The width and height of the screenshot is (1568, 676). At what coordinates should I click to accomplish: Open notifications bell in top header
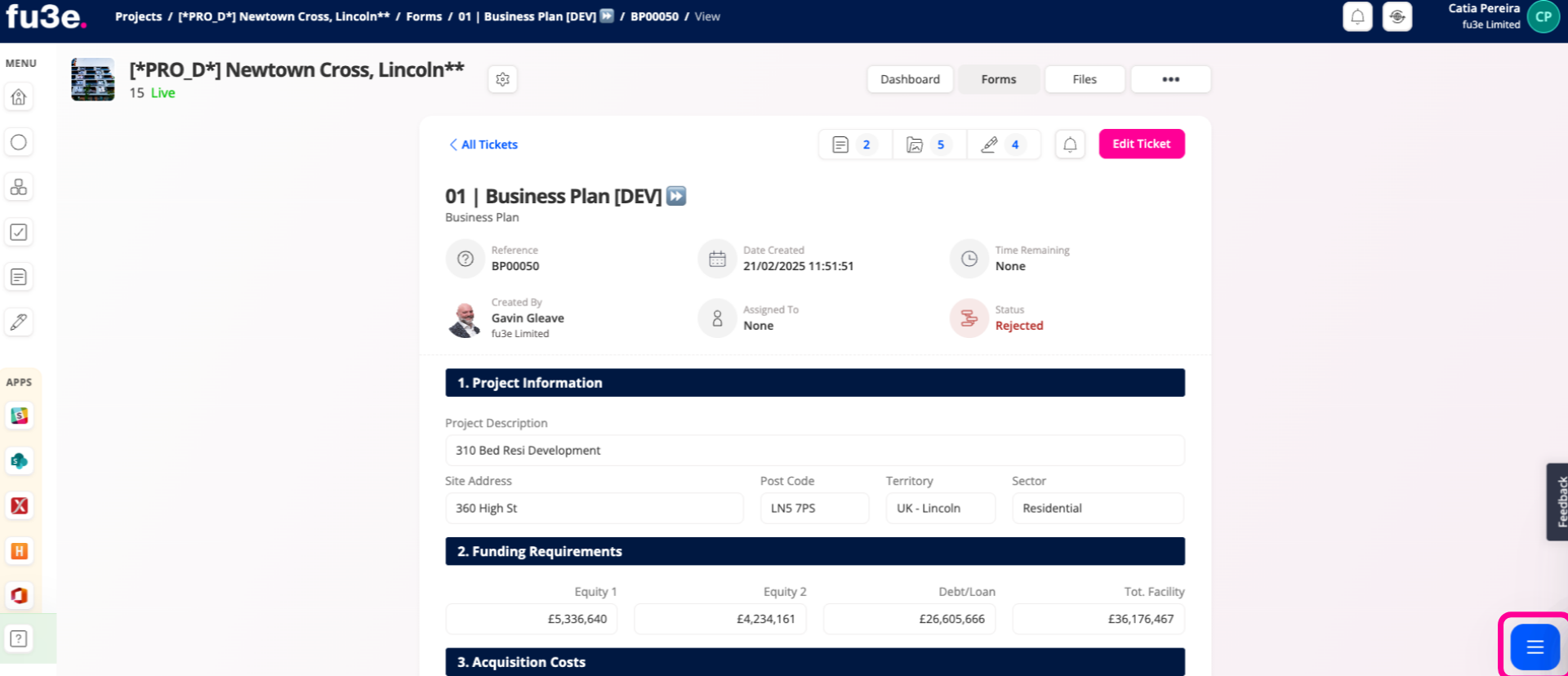[x=1357, y=16]
